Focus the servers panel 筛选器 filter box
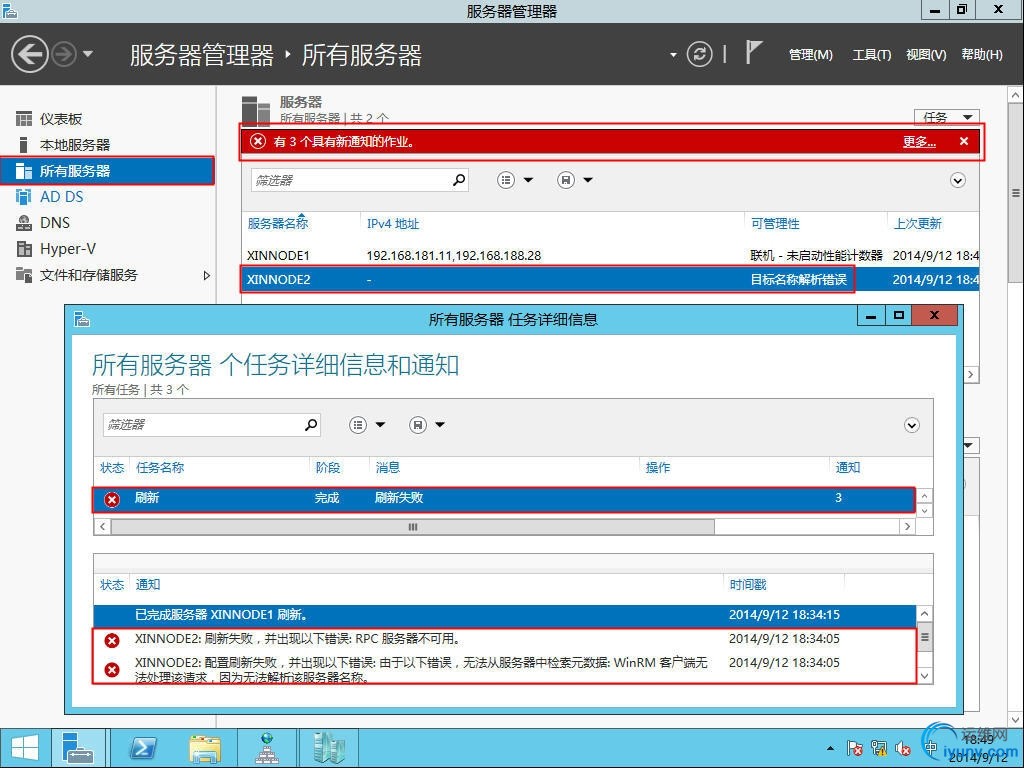 pos(351,180)
